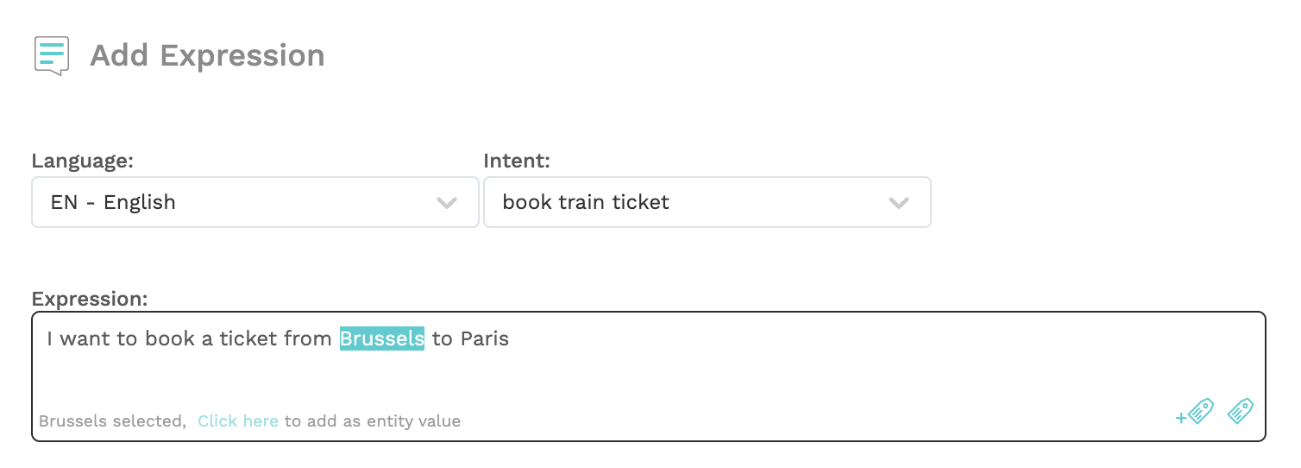Click the 'to add as entity value' text

(x=372, y=421)
